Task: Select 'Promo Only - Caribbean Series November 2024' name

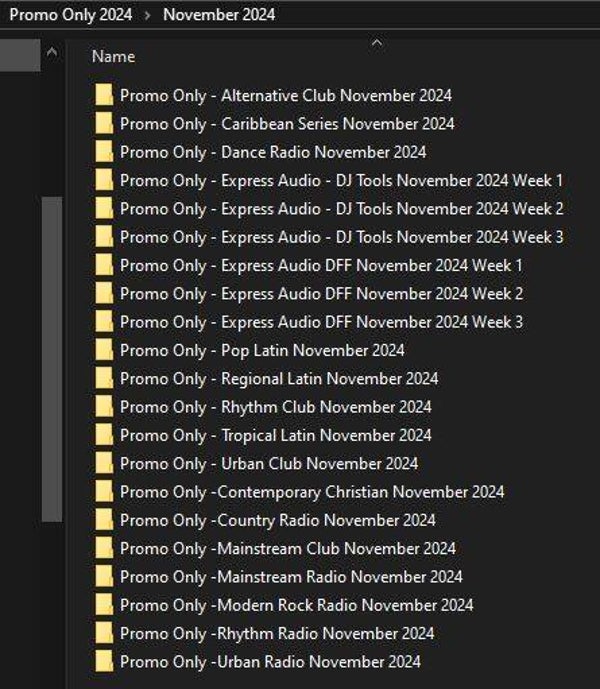Action: (287, 124)
